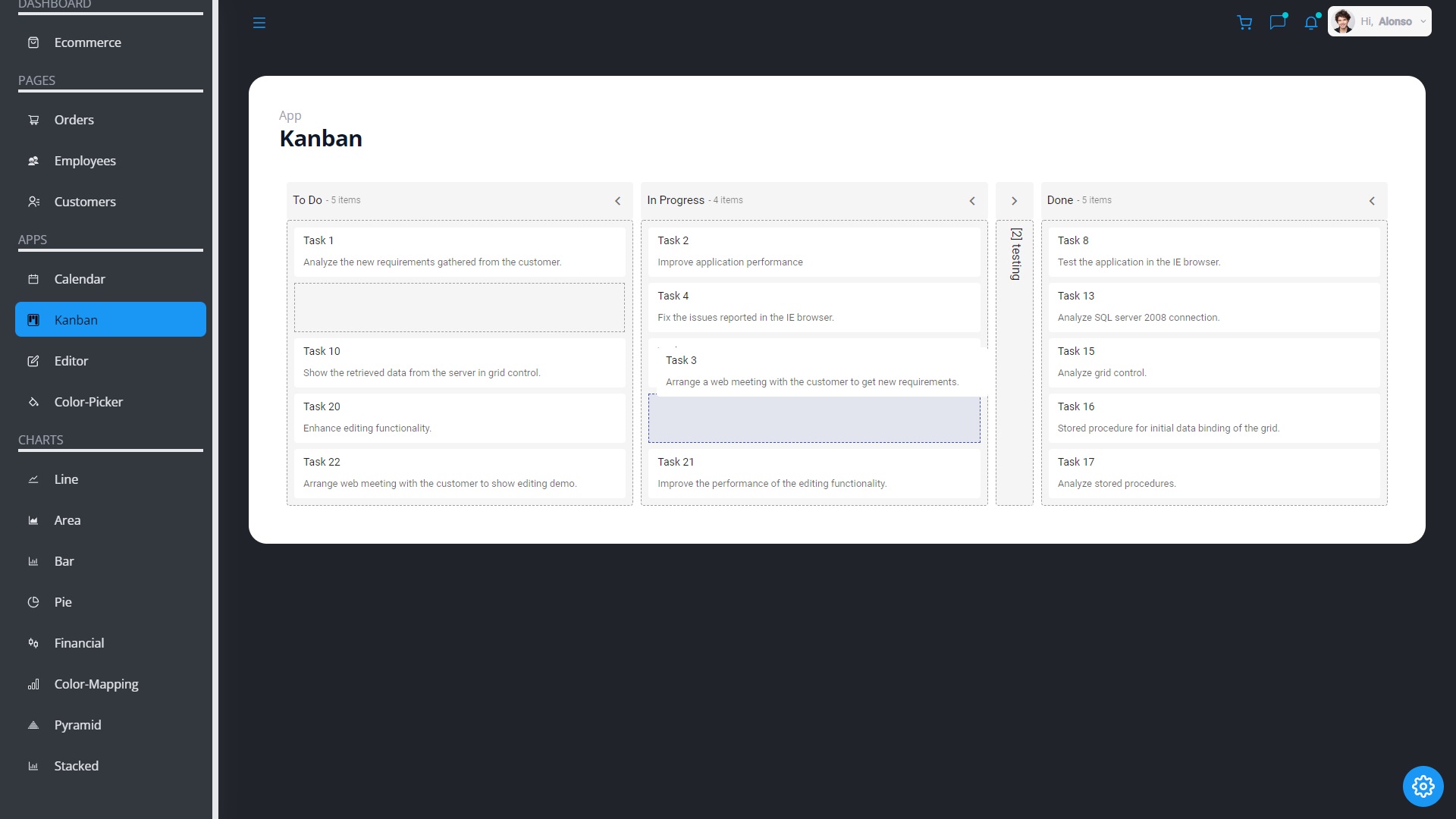Open the Stacked chart page
The image size is (1456, 819).
tap(76, 766)
